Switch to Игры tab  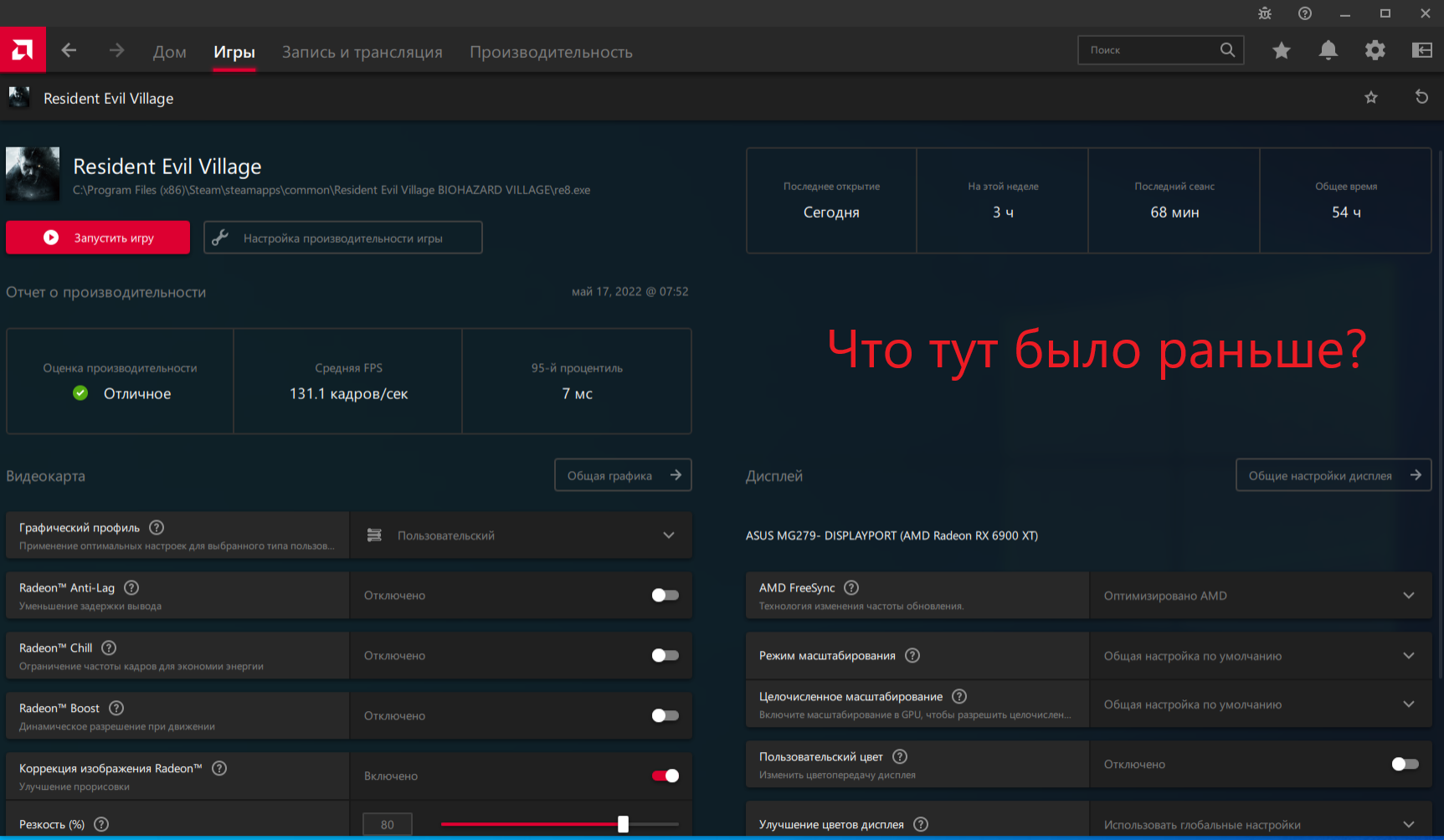click(x=234, y=52)
